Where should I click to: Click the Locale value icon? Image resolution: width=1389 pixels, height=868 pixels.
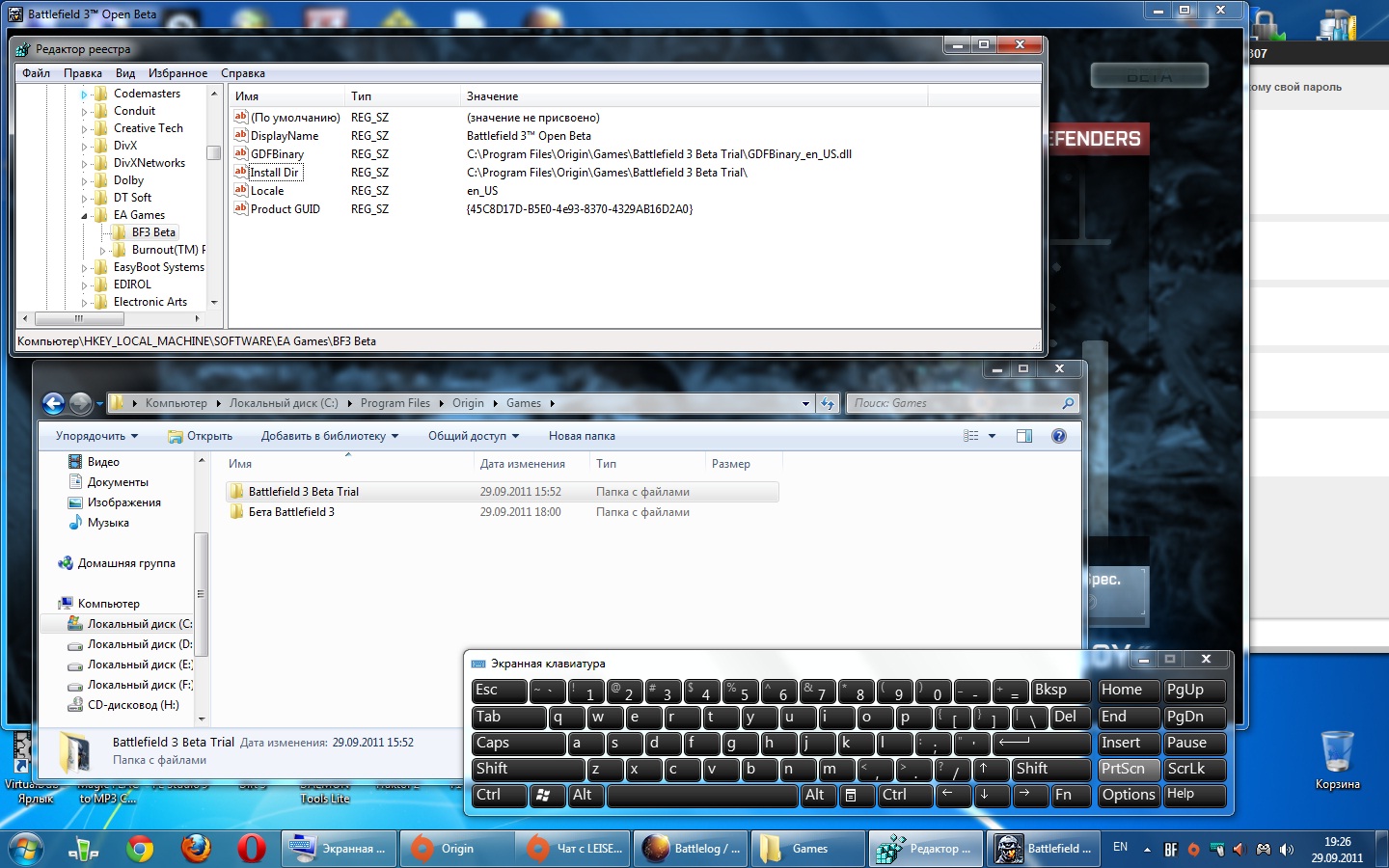tap(241, 190)
